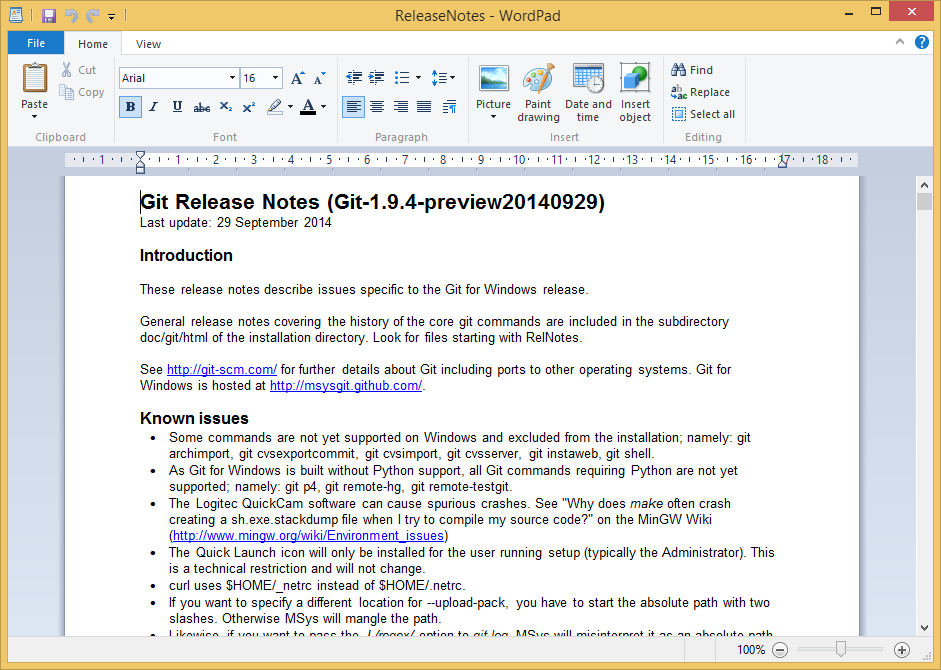The image size is (941, 670).
Task: Click the Introduction heading text
Action: tap(186, 256)
